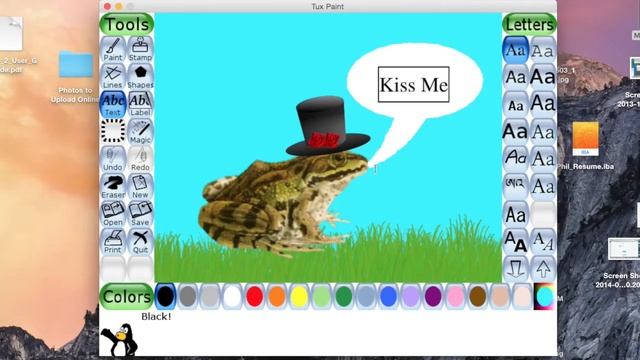Pick the brown color swatch

click(477, 296)
